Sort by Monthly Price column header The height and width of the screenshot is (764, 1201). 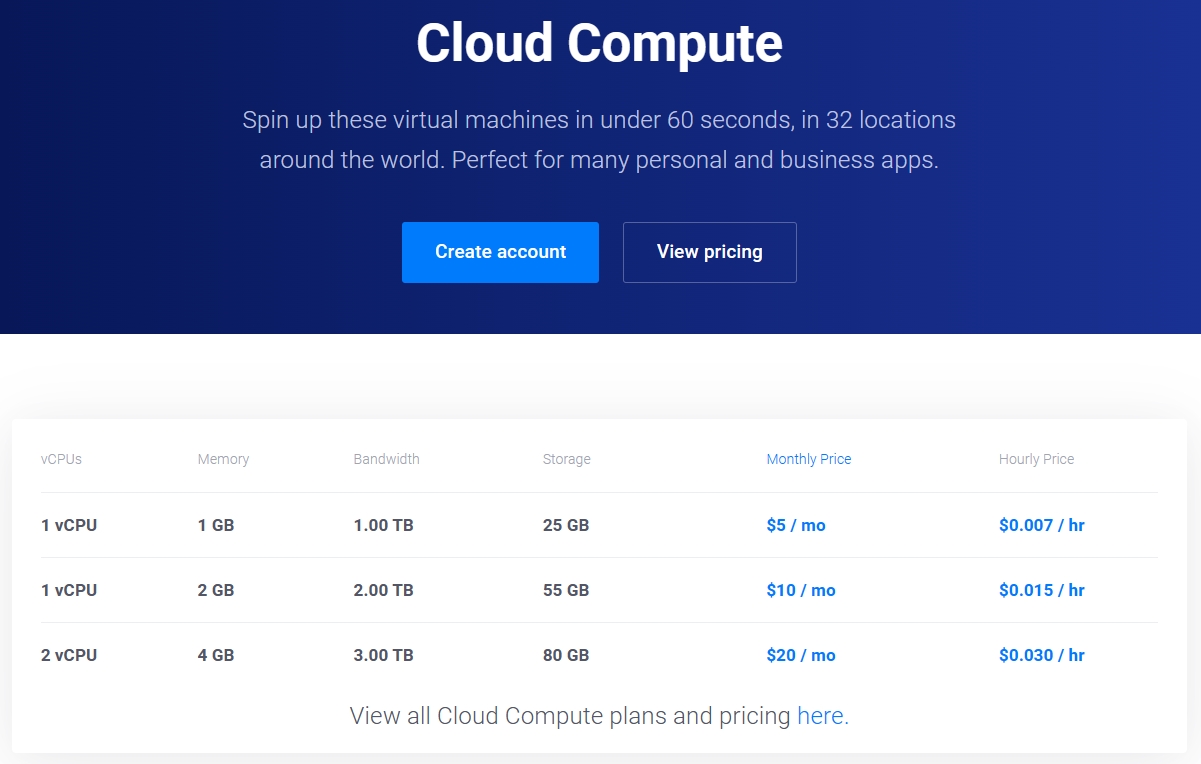click(808, 459)
